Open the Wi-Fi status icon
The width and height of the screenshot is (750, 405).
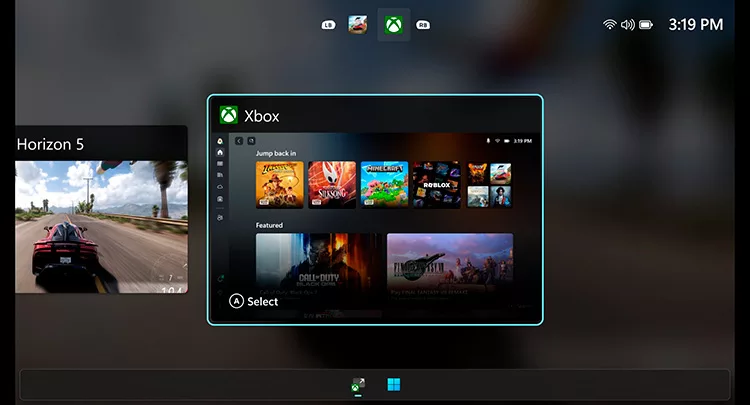[x=609, y=24]
